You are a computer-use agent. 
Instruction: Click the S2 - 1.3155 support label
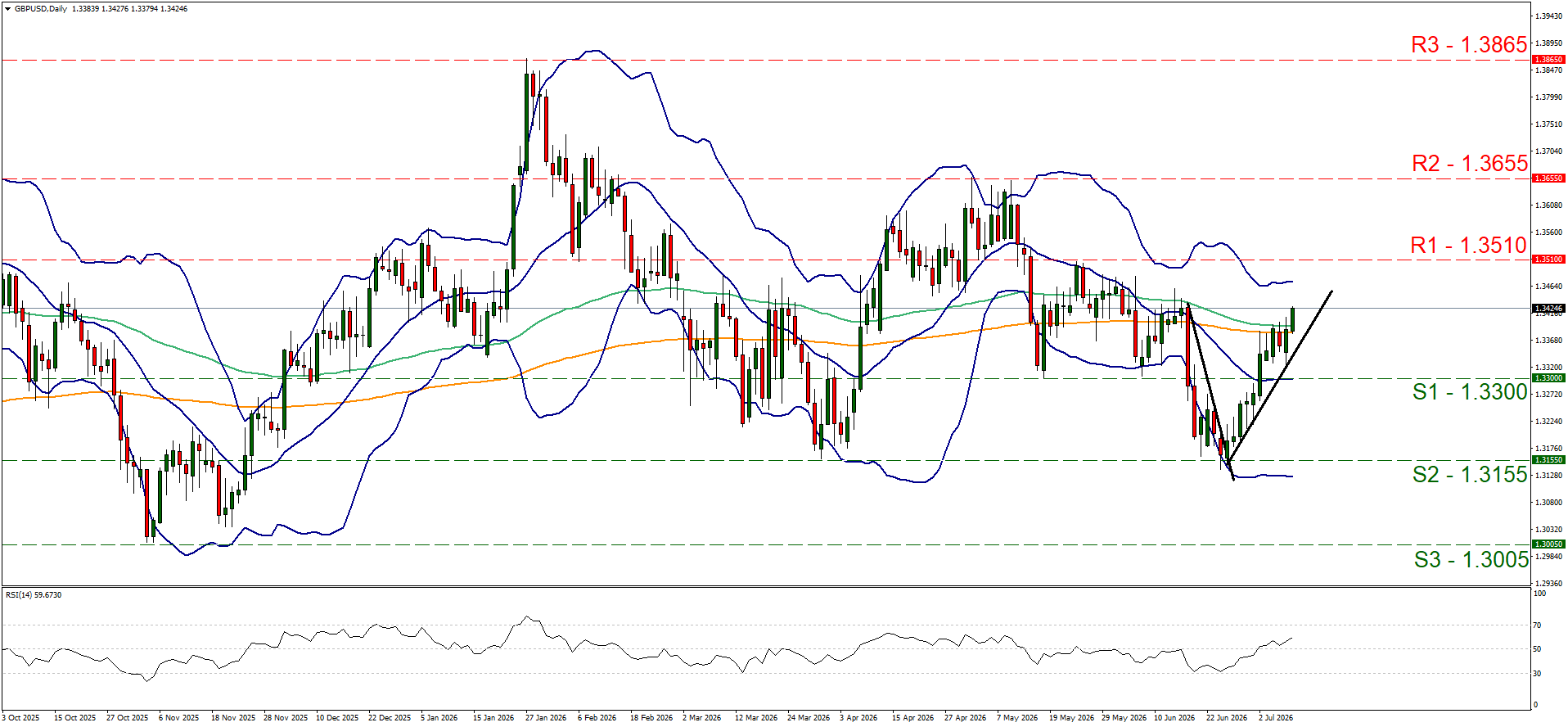(1470, 475)
